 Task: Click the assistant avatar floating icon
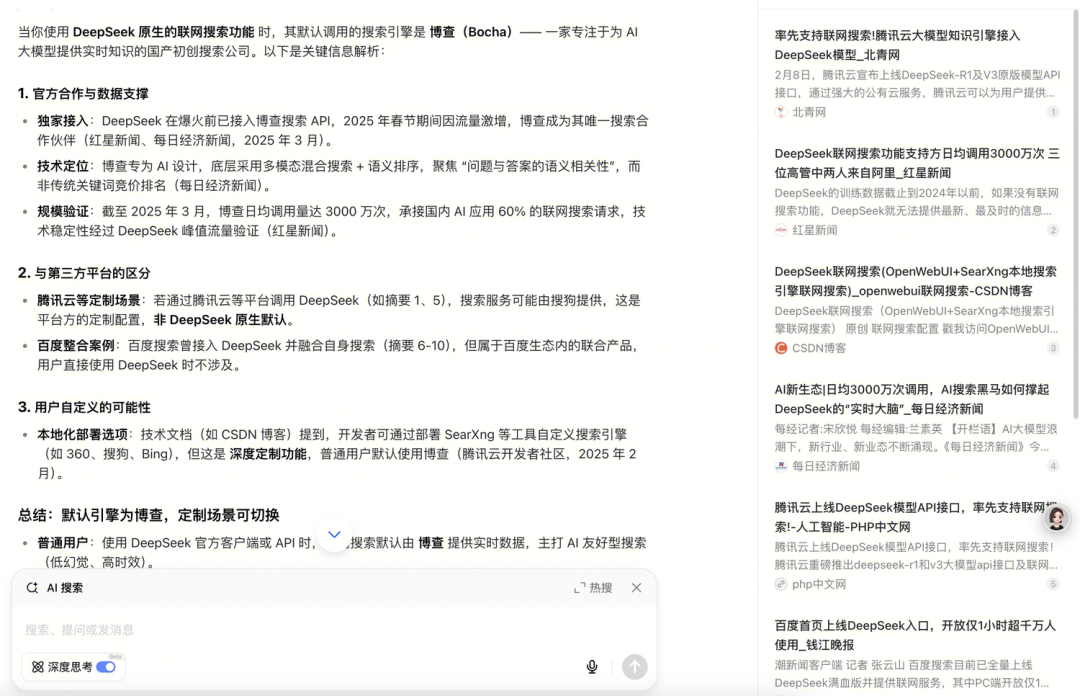coord(1056,518)
